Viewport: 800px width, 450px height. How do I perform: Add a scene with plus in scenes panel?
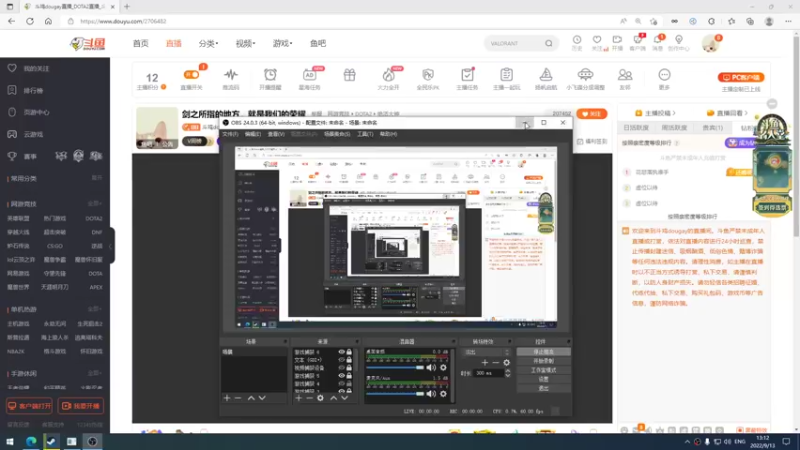[227, 398]
